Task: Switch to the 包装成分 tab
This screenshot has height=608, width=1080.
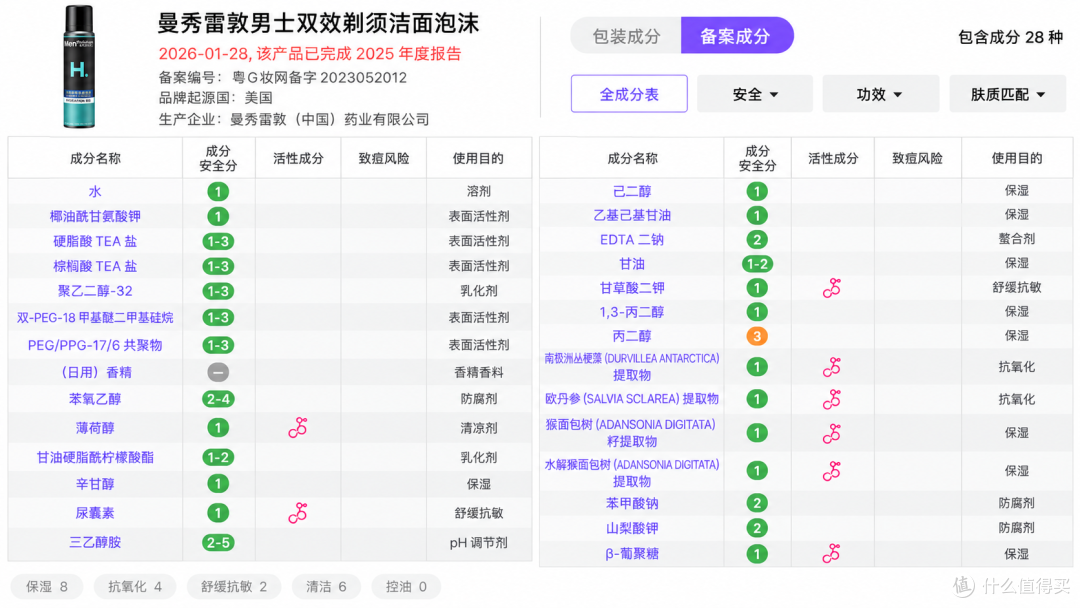Action: click(625, 36)
